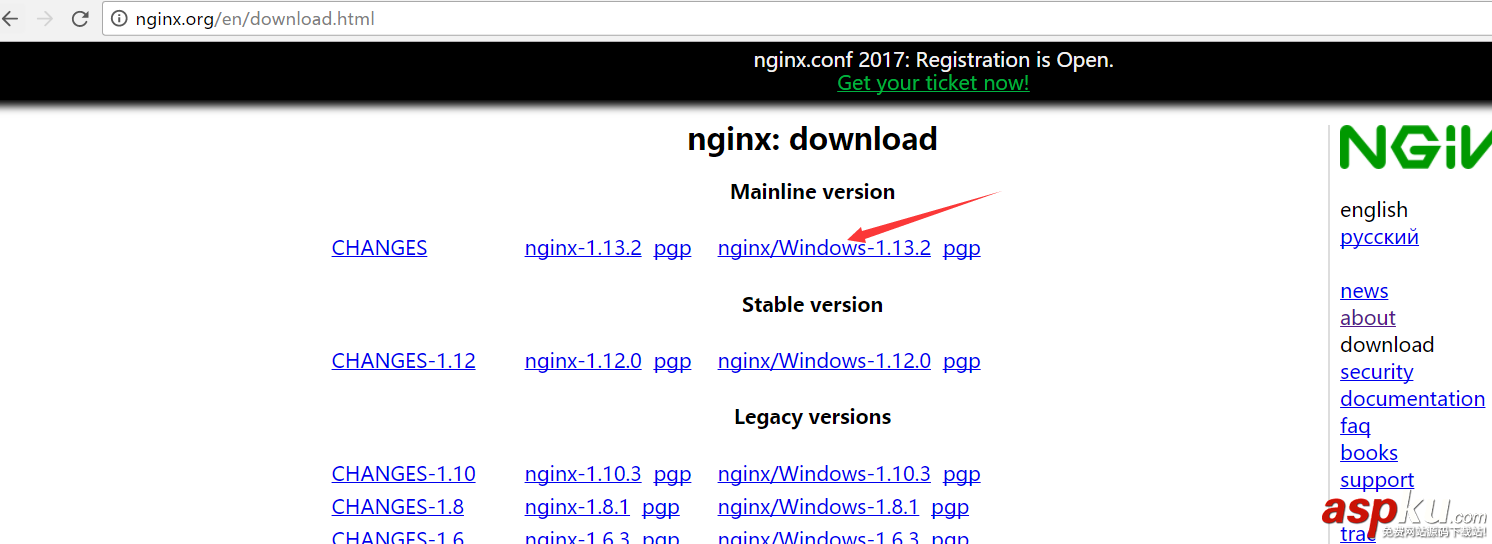Image resolution: width=1492 pixels, height=544 pixels.
Task: Click 'nginx.conf 2017: Registration is Open.' banner text
Action: (x=933, y=60)
